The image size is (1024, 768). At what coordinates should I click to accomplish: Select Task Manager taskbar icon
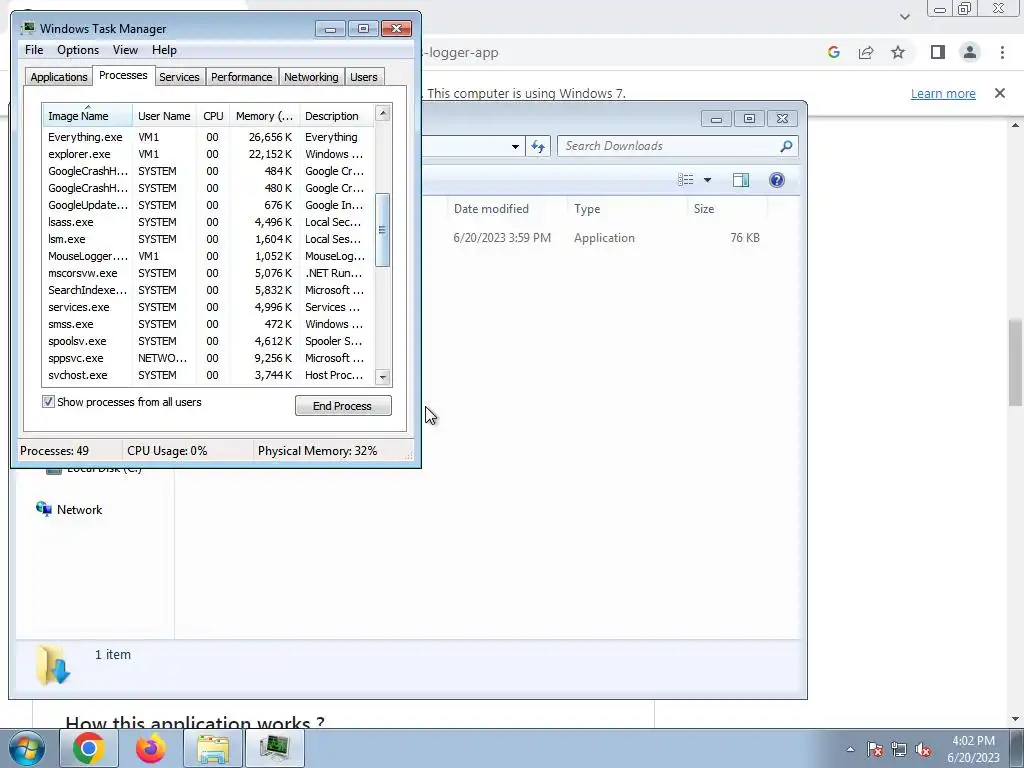[274, 748]
